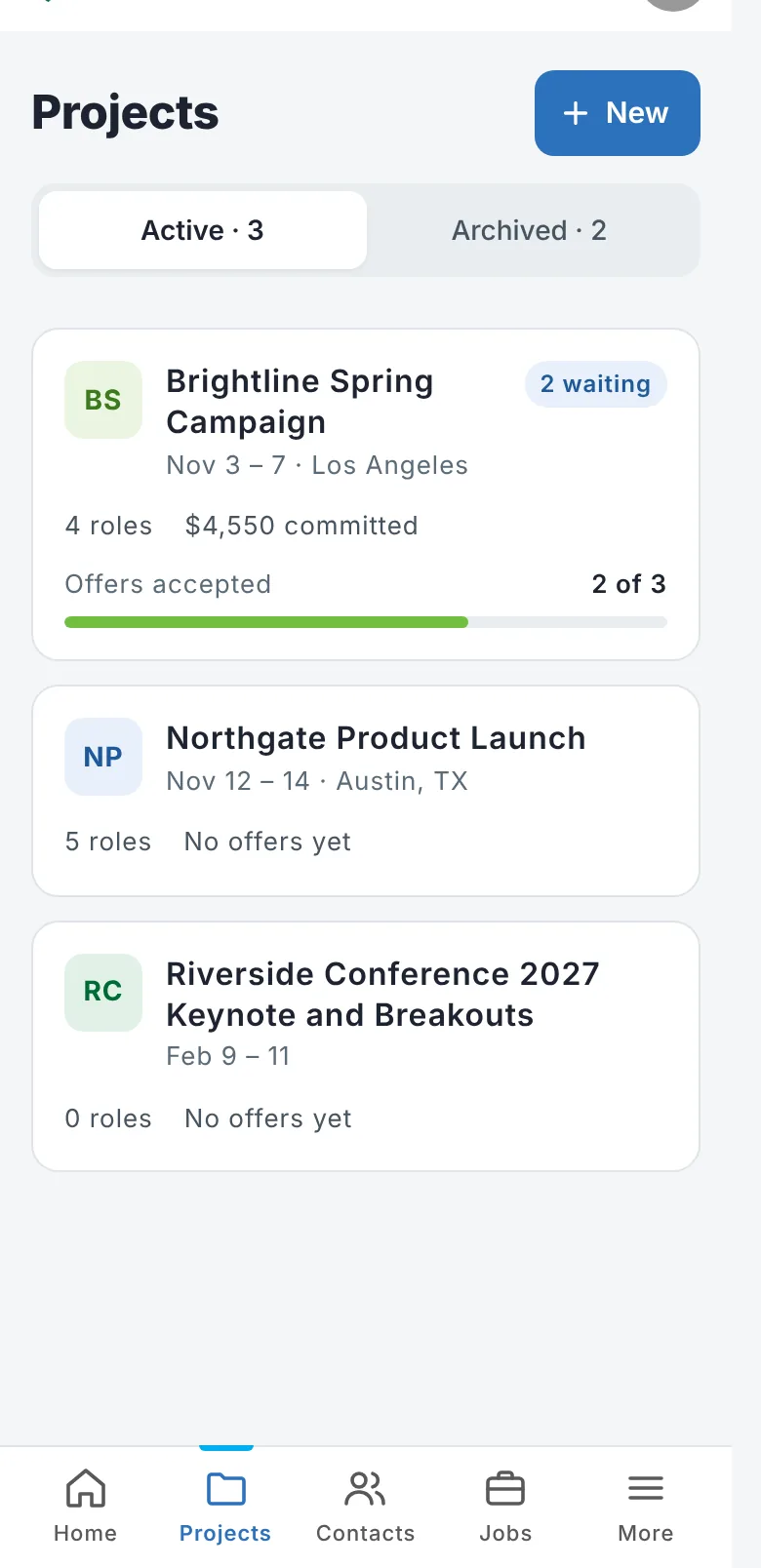The width and height of the screenshot is (761, 1568).
Task: Open the More hamburger menu
Action: tap(646, 1489)
